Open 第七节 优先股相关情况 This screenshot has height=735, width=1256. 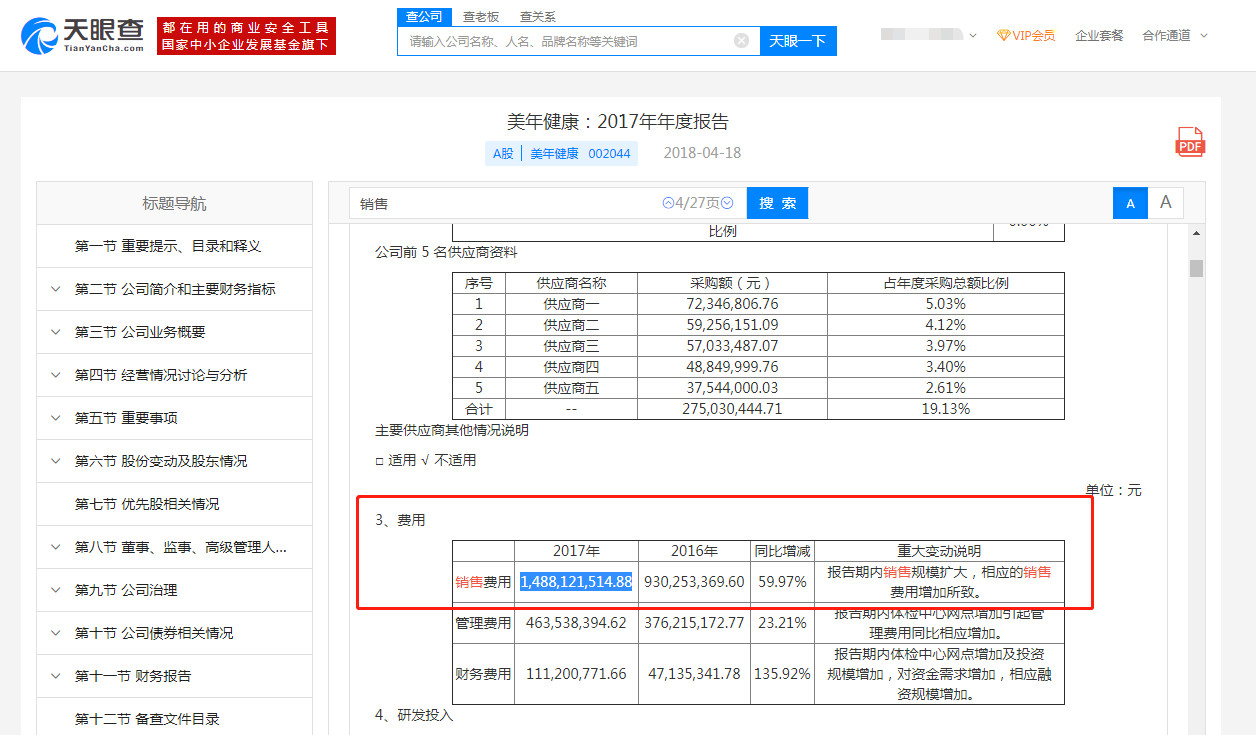pos(174,504)
